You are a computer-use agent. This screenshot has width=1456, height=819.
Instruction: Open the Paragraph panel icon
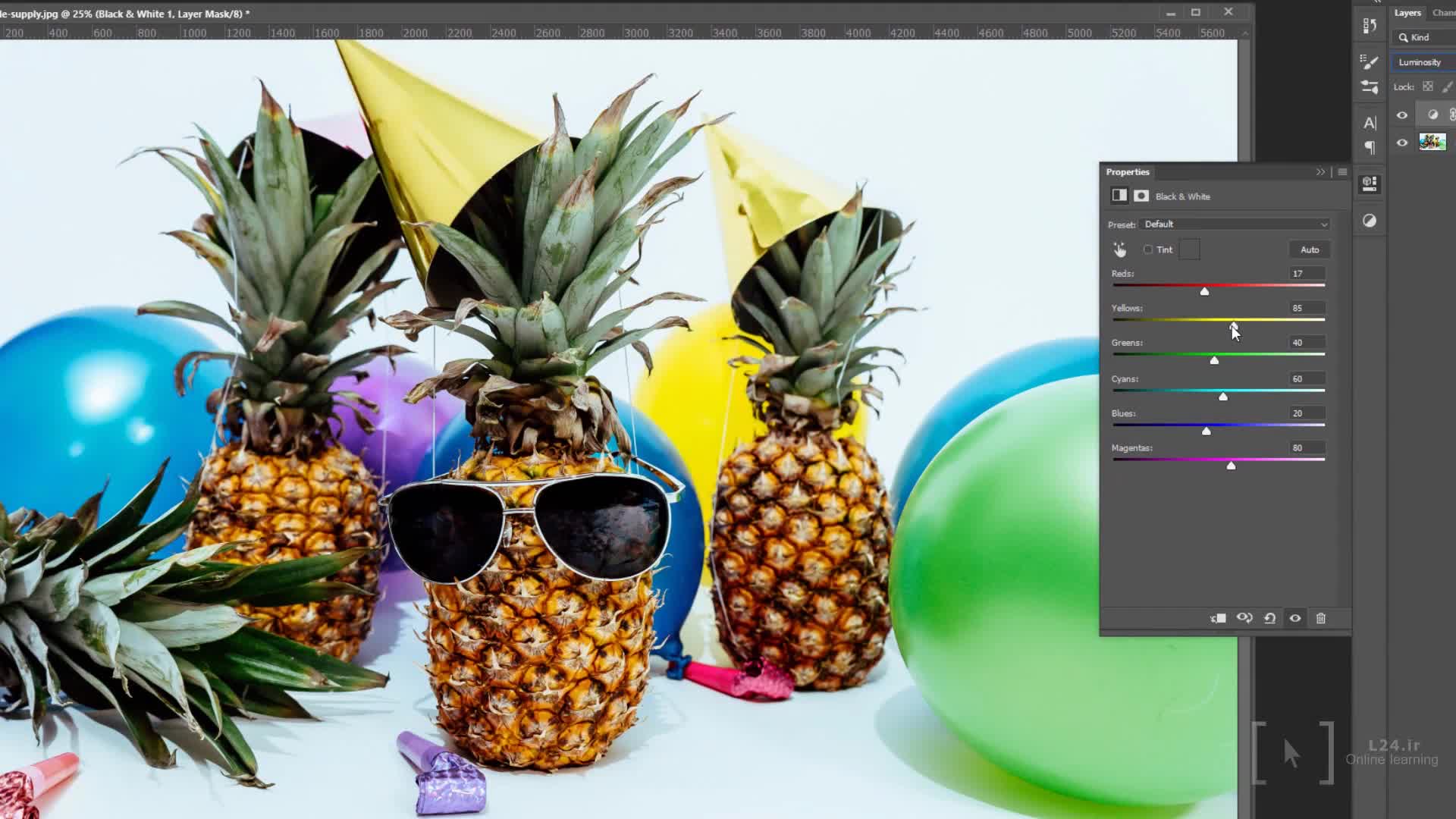(1370, 147)
